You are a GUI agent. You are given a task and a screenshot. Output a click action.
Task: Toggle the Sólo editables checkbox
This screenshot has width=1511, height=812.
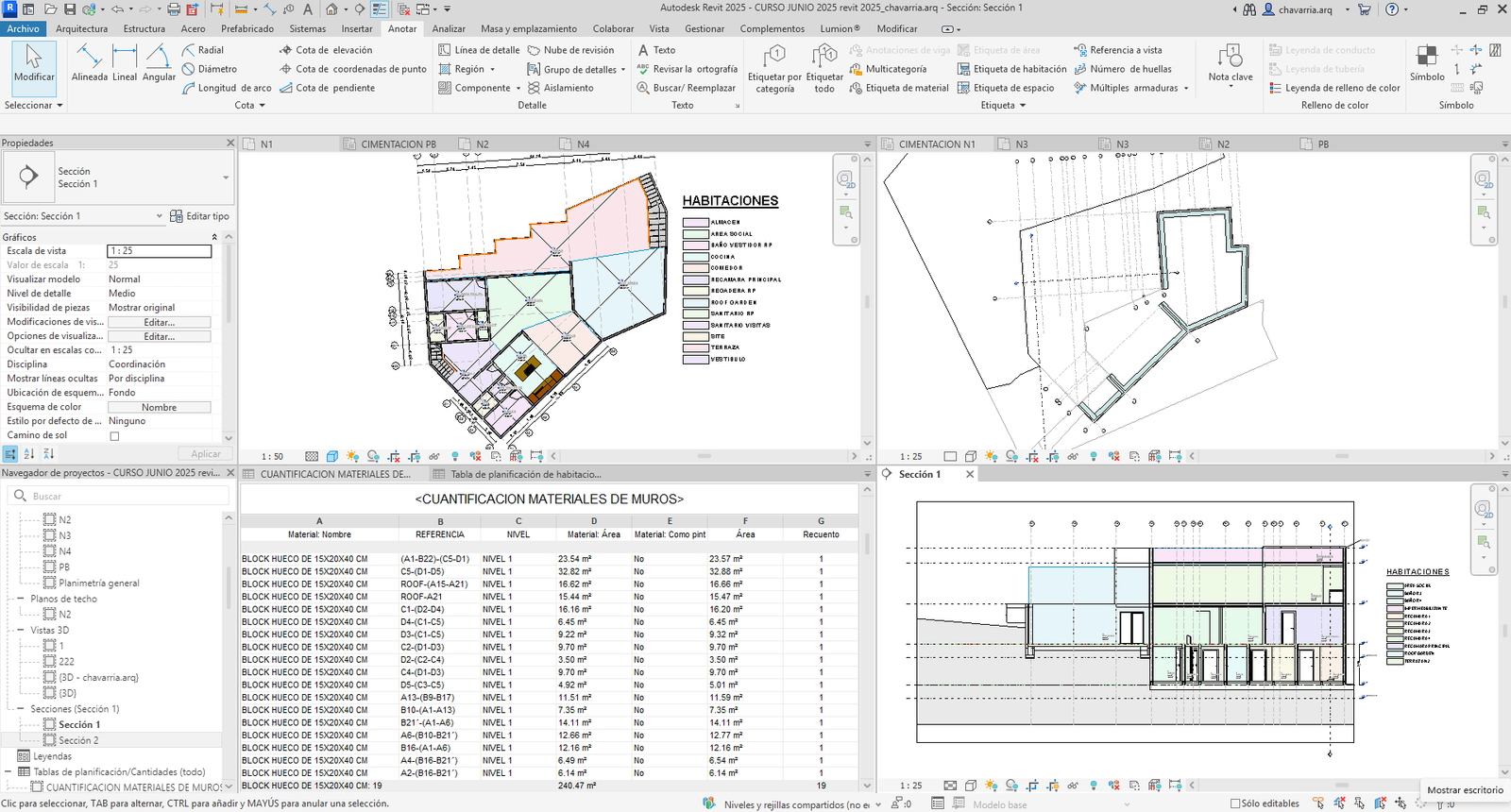pyautogui.click(x=1235, y=804)
